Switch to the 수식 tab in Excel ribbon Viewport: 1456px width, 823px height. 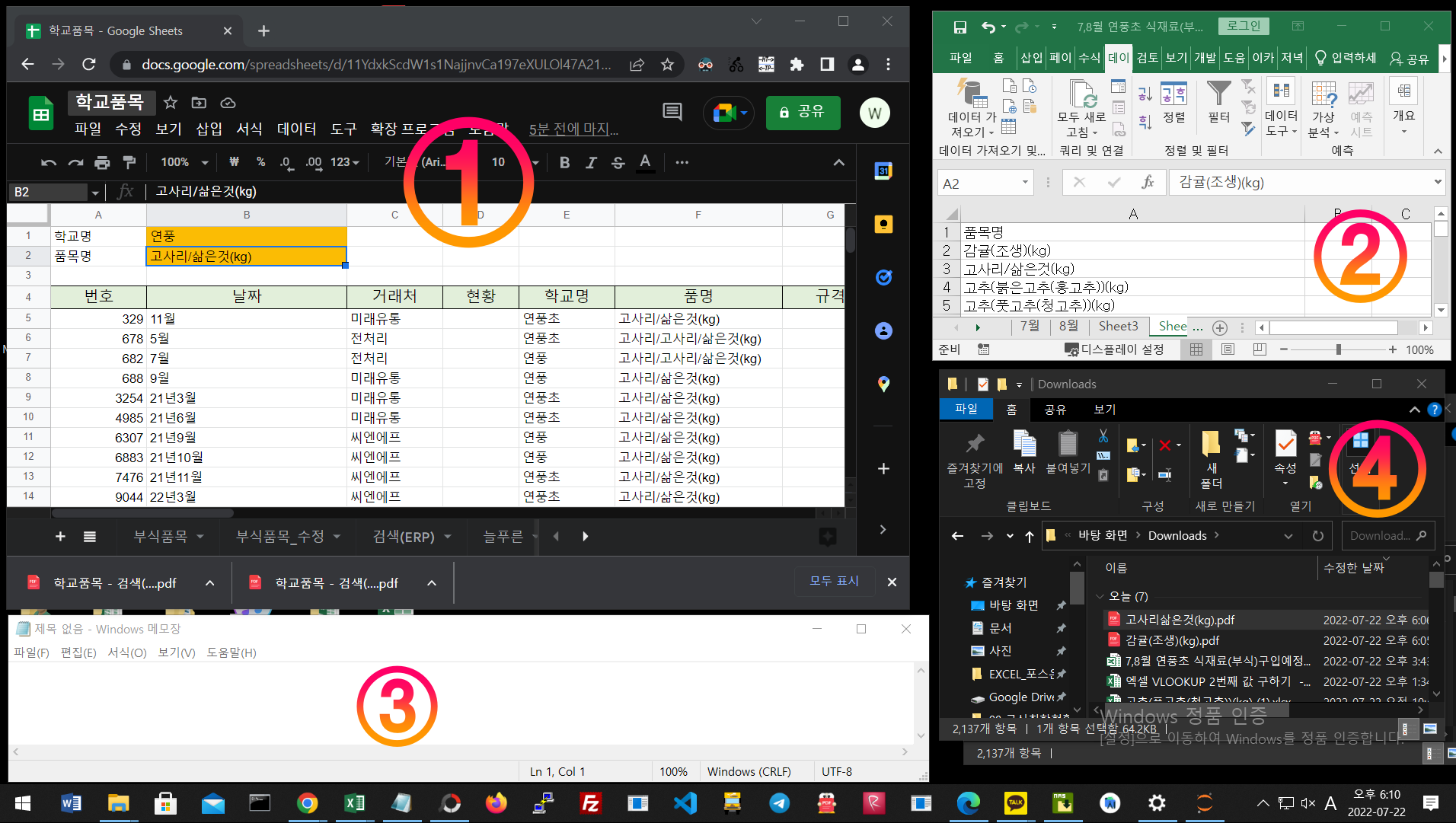pyautogui.click(x=1089, y=58)
